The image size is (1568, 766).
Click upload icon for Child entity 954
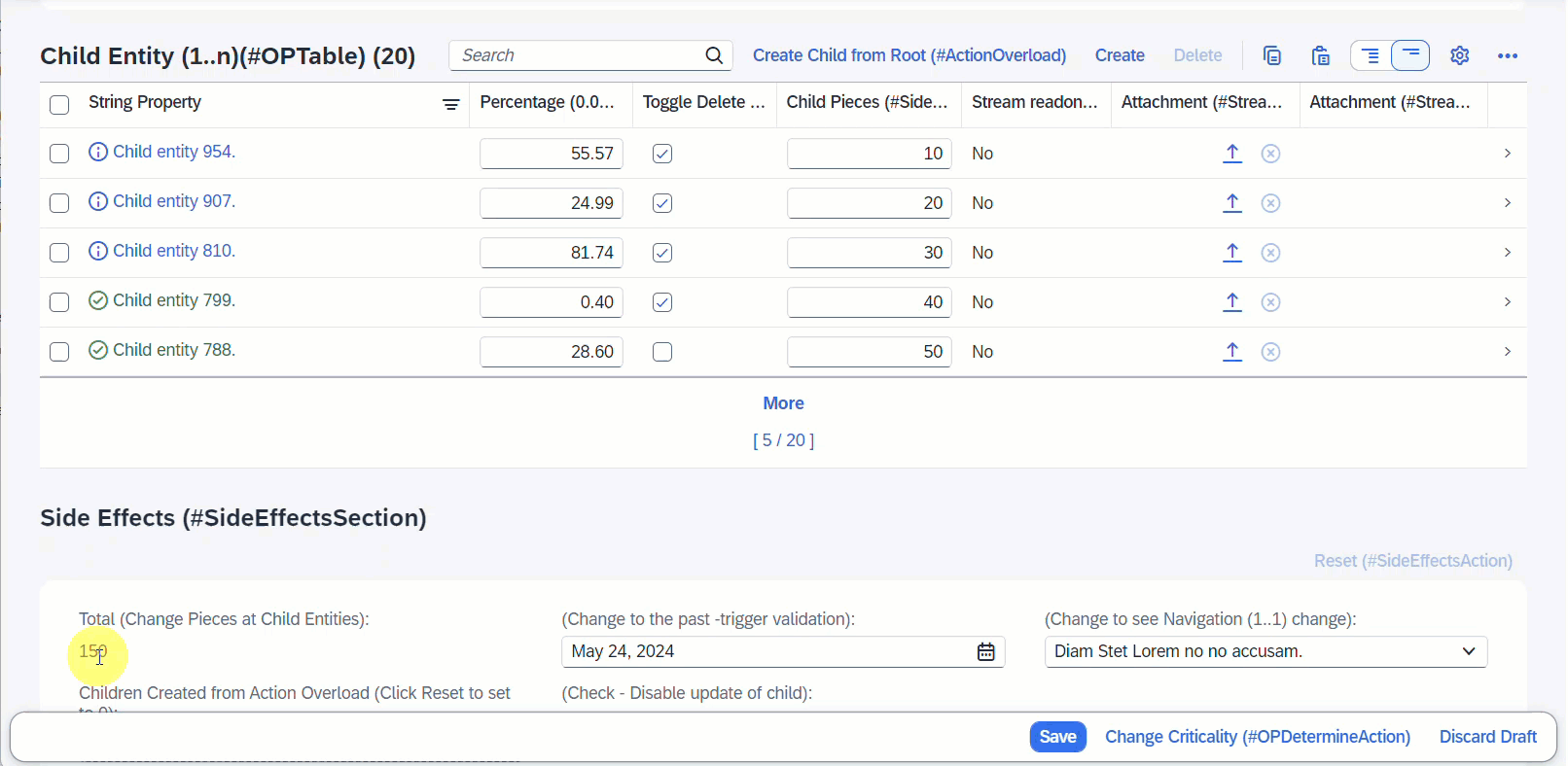tap(1232, 154)
